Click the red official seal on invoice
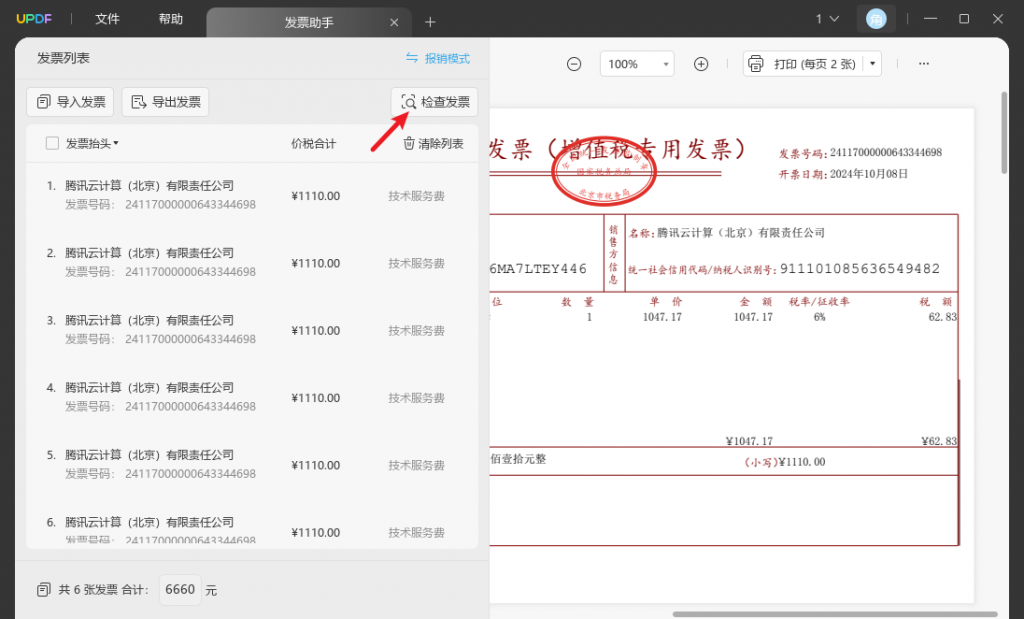 pos(604,171)
